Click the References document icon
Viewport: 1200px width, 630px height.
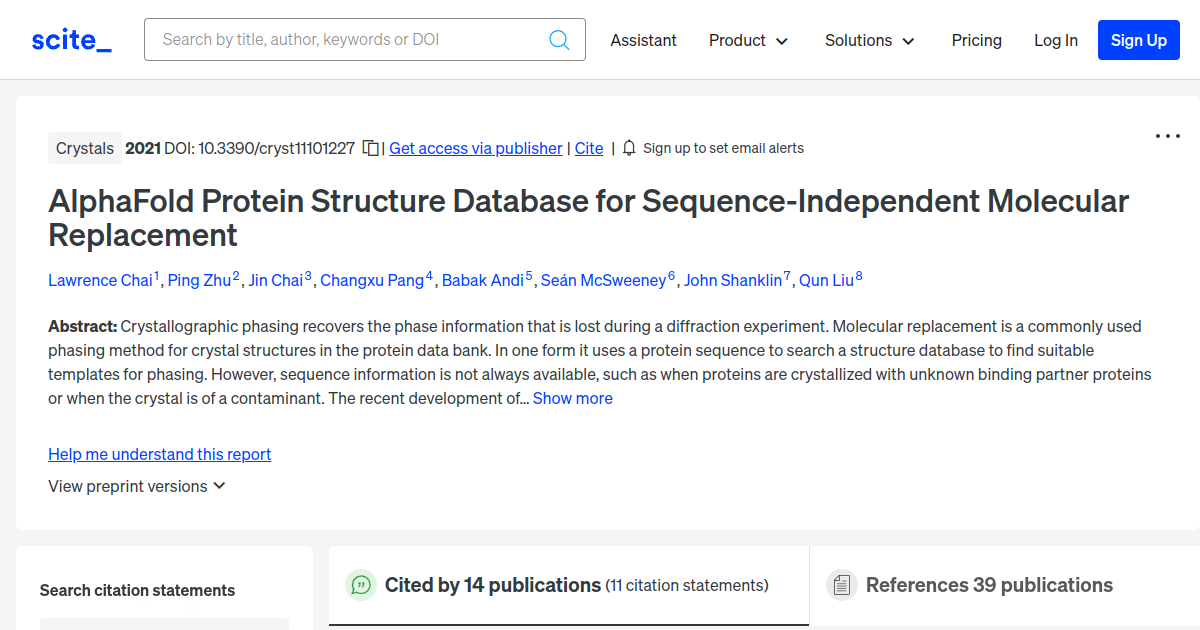click(x=842, y=585)
